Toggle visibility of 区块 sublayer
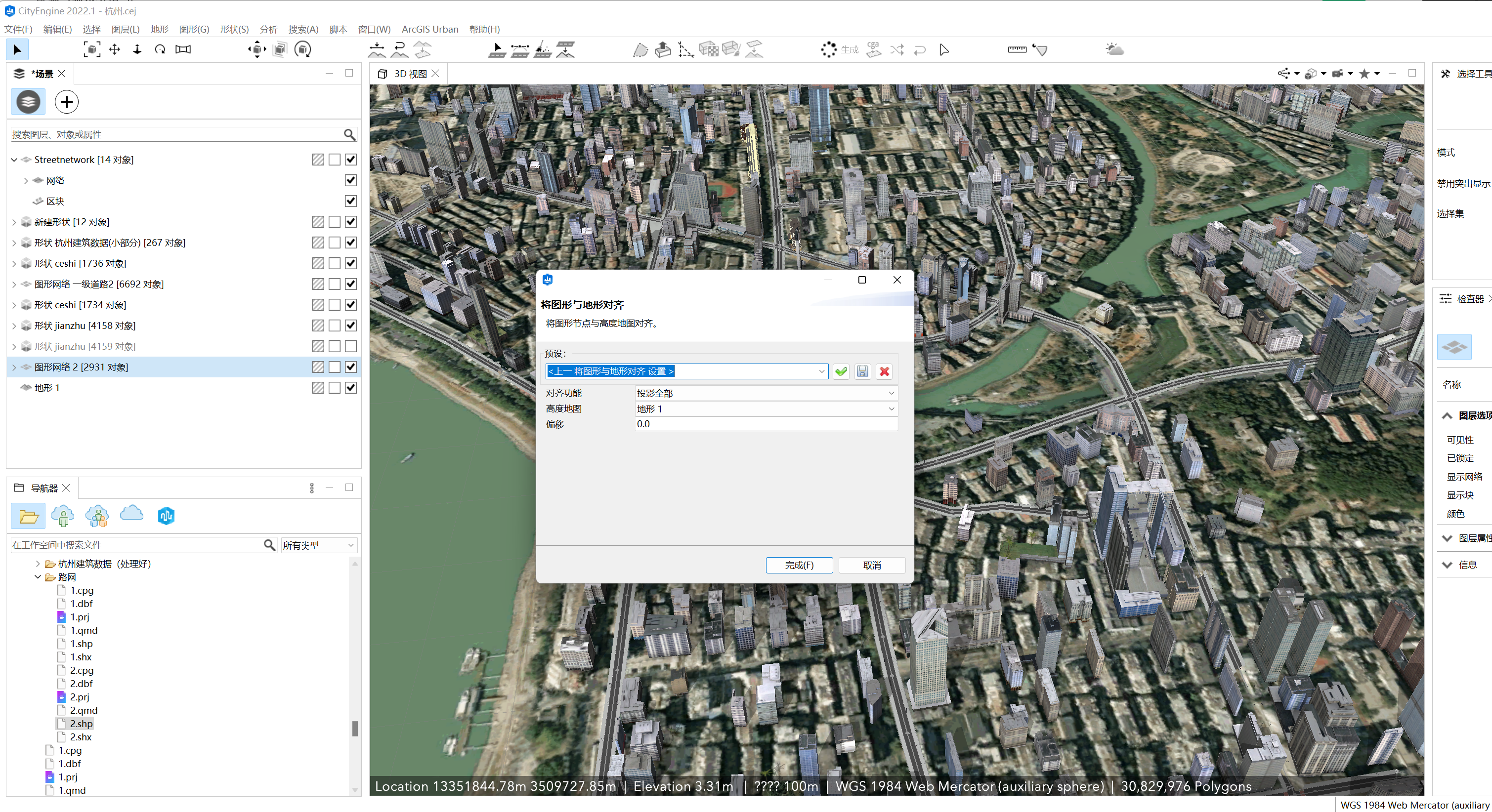 point(350,202)
